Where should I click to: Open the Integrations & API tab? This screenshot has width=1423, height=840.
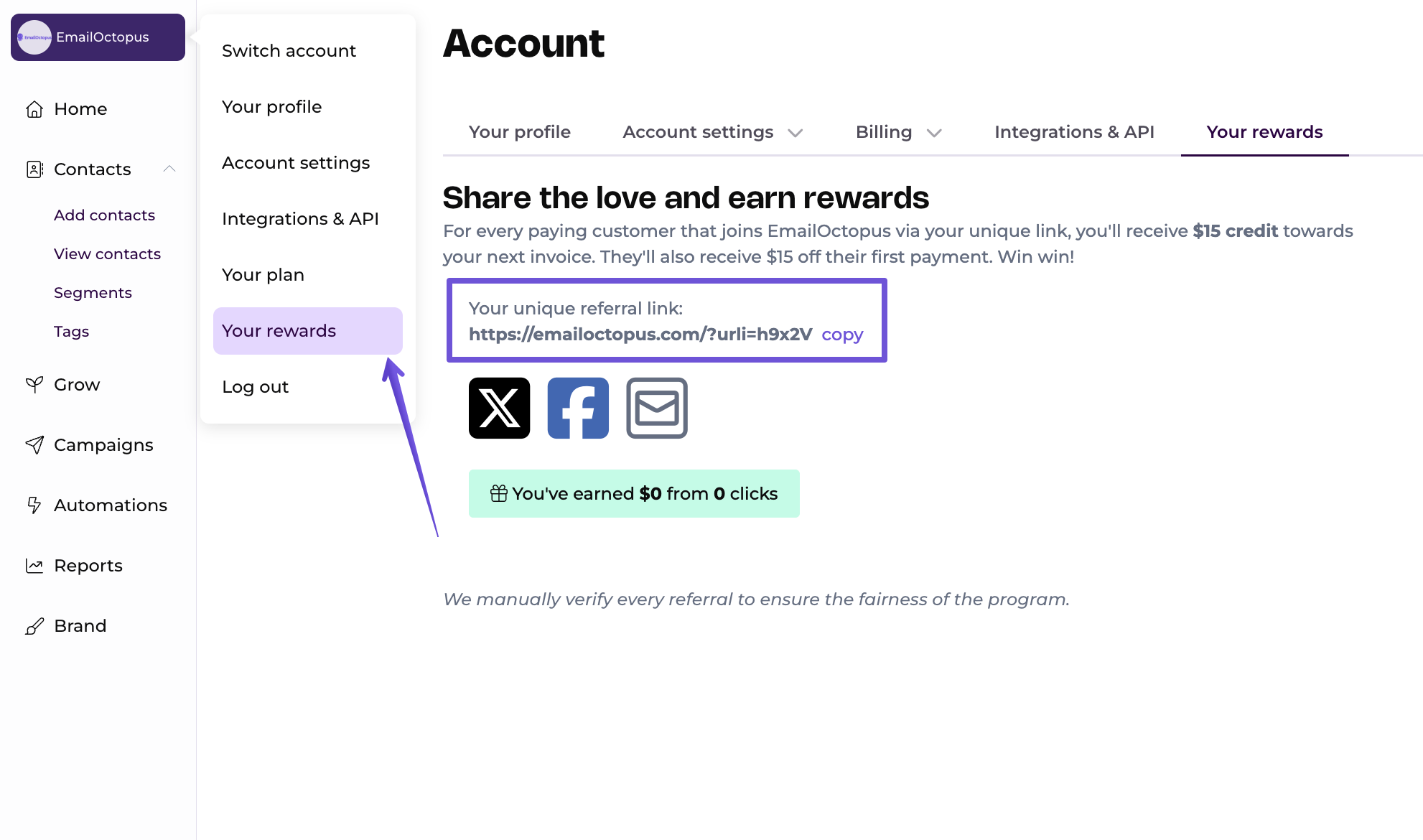coord(1073,131)
